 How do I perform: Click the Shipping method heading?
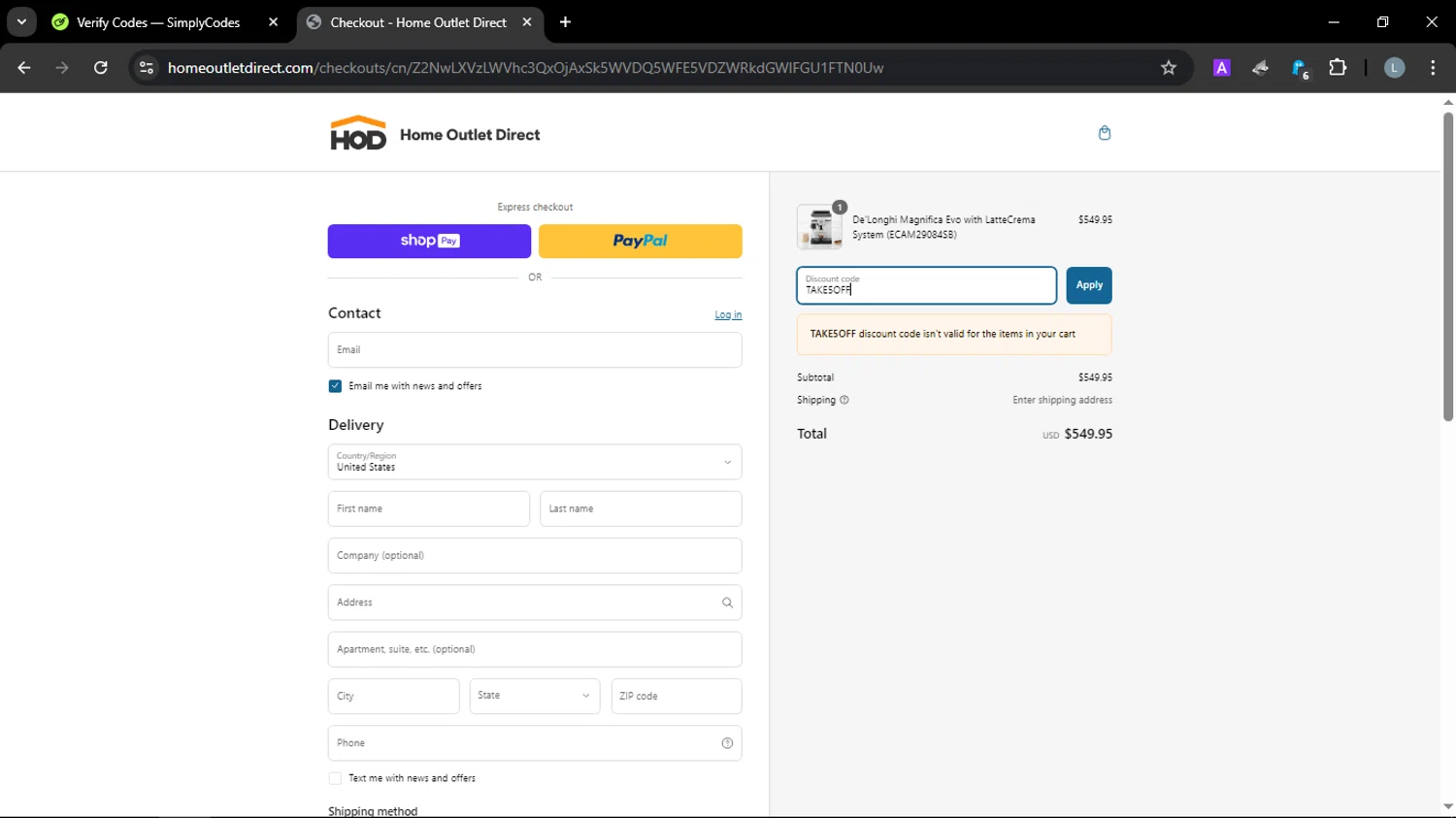pyautogui.click(x=373, y=811)
